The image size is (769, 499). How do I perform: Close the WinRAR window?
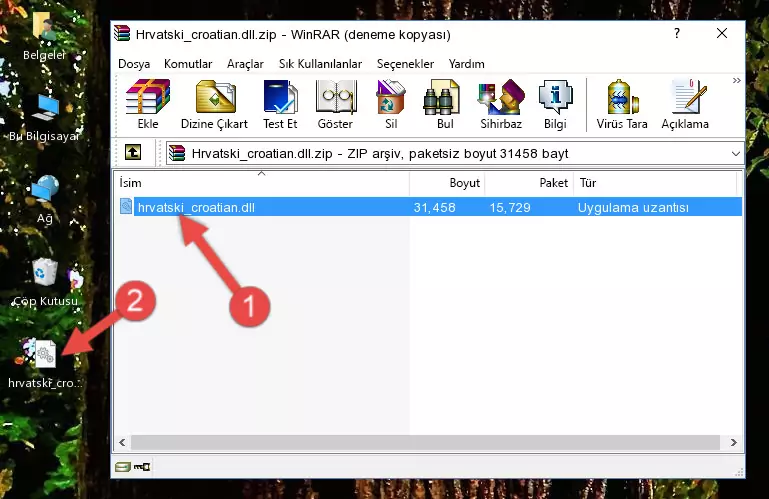click(721, 33)
